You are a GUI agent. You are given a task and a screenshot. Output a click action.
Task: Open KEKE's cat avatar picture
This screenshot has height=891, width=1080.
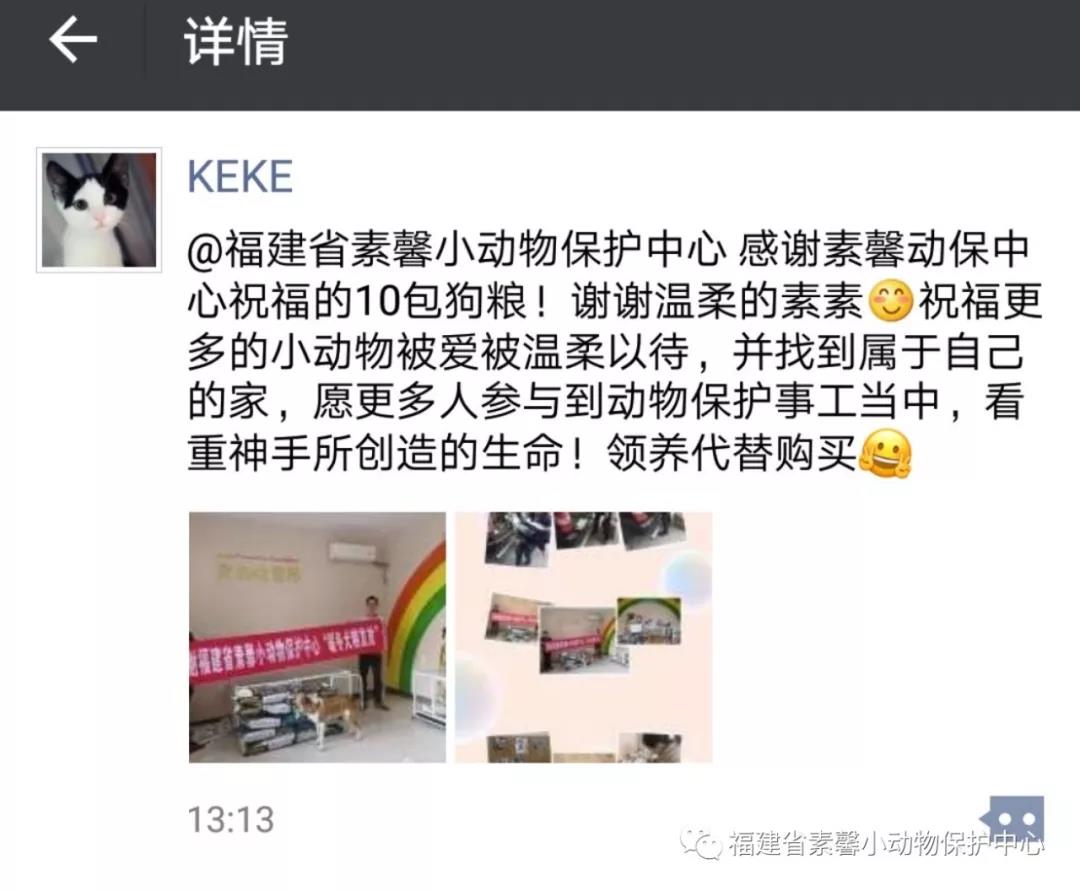[99, 209]
